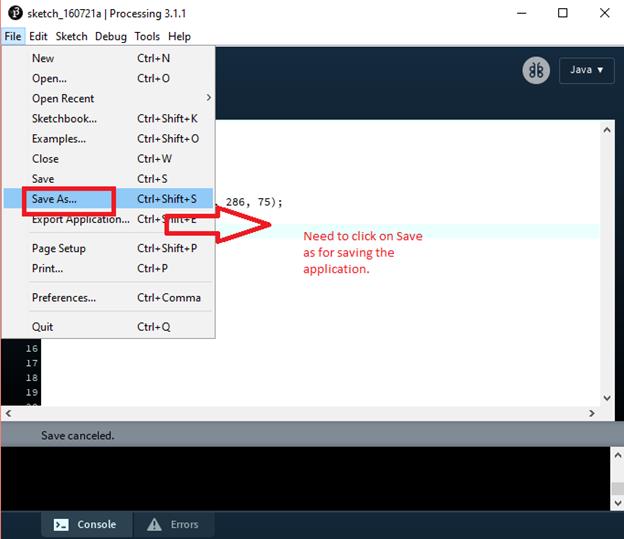Open the Tools menu
624x539 pixels.
pos(147,37)
